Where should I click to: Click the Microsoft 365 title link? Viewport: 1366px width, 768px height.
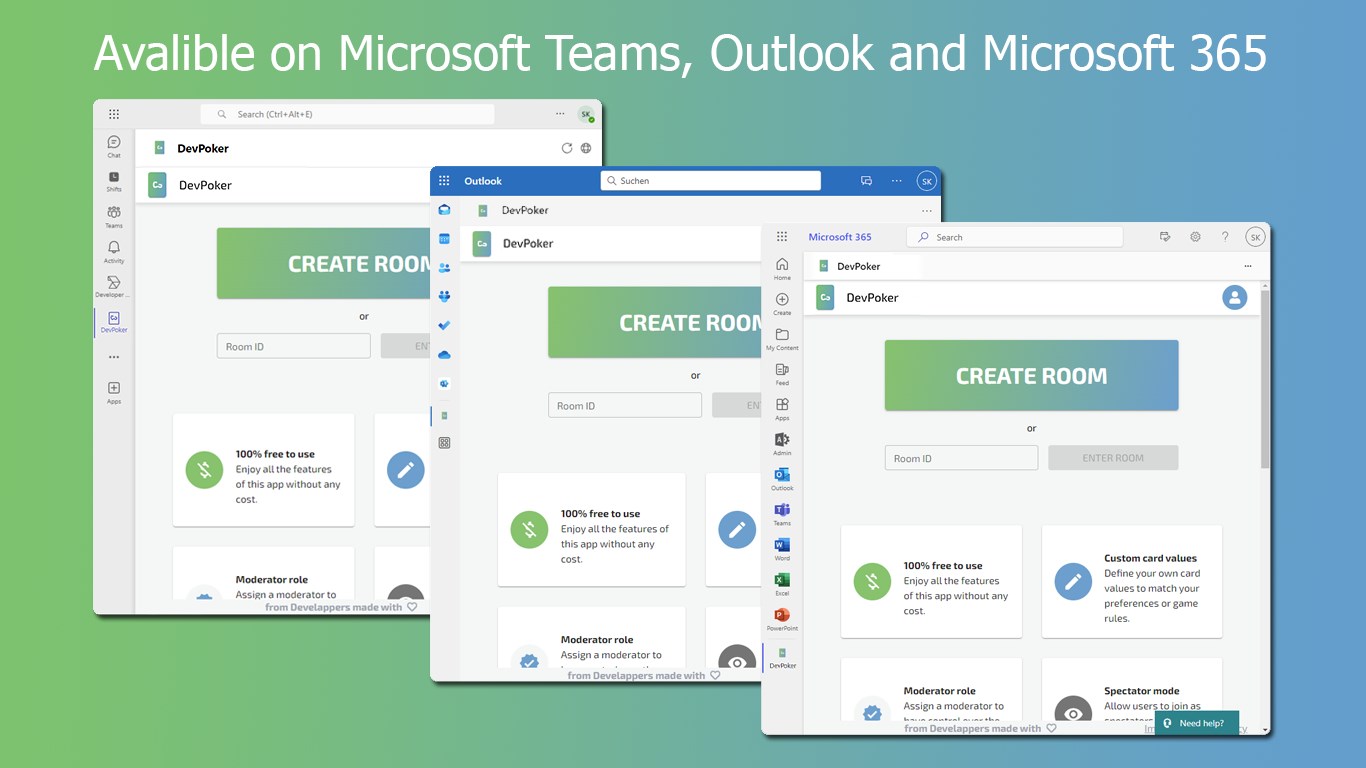(x=840, y=237)
